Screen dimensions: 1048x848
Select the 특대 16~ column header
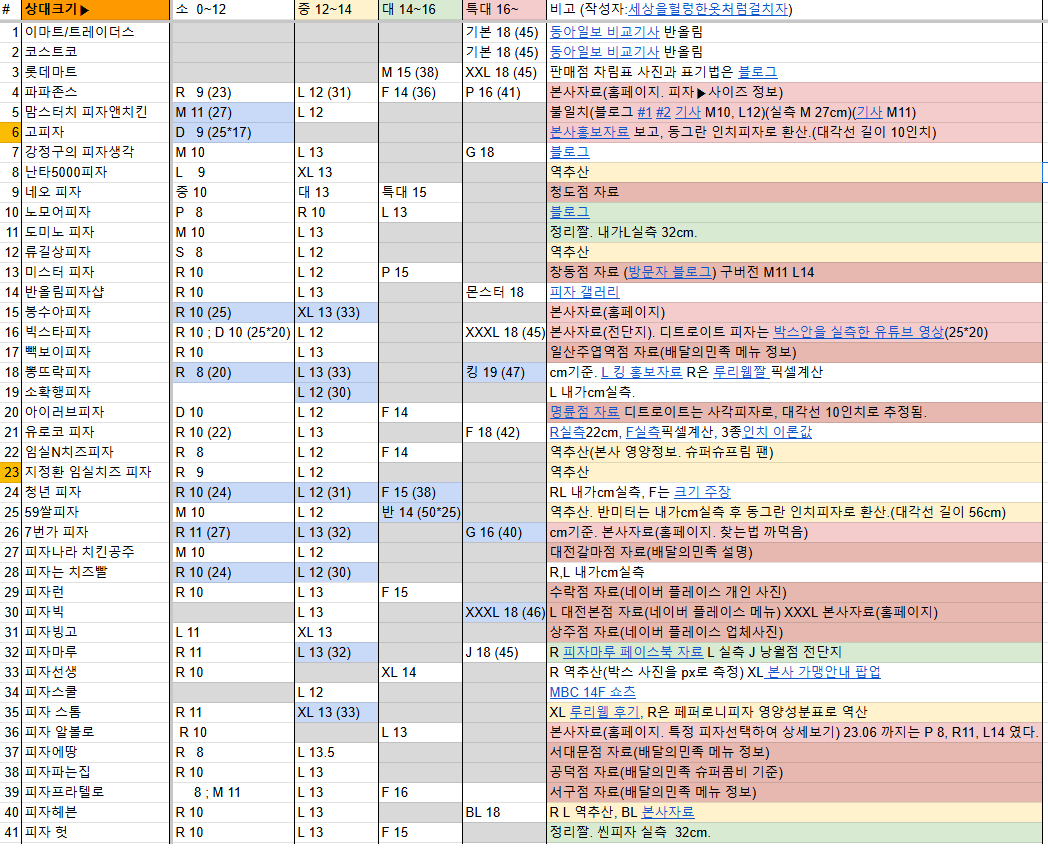505,9
